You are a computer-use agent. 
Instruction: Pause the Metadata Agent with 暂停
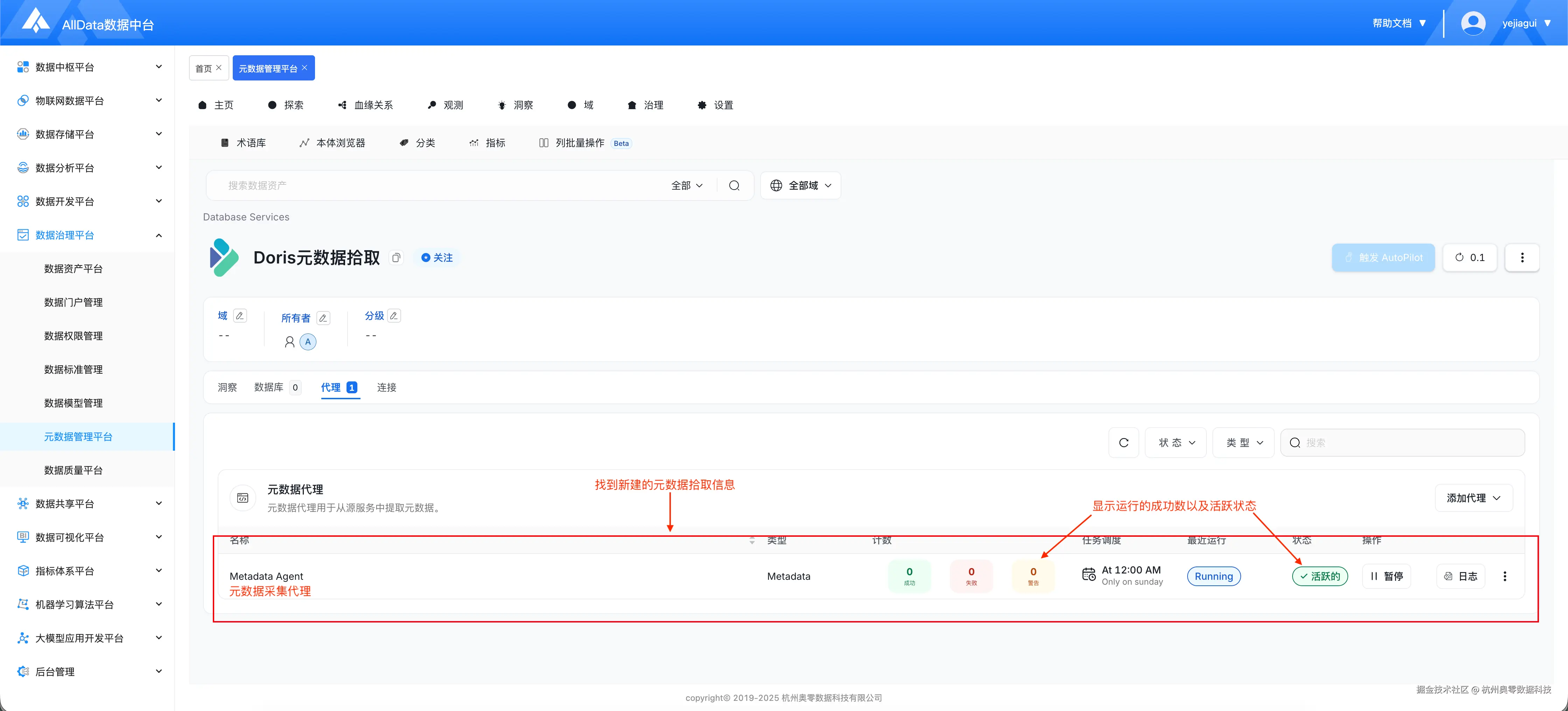click(x=1387, y=576)
